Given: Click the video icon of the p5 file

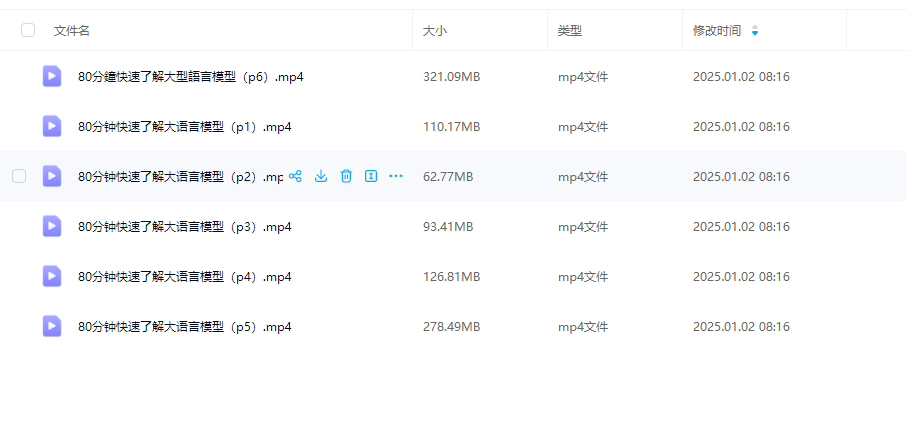Looking at the screenshot, I should pos(52,326).
